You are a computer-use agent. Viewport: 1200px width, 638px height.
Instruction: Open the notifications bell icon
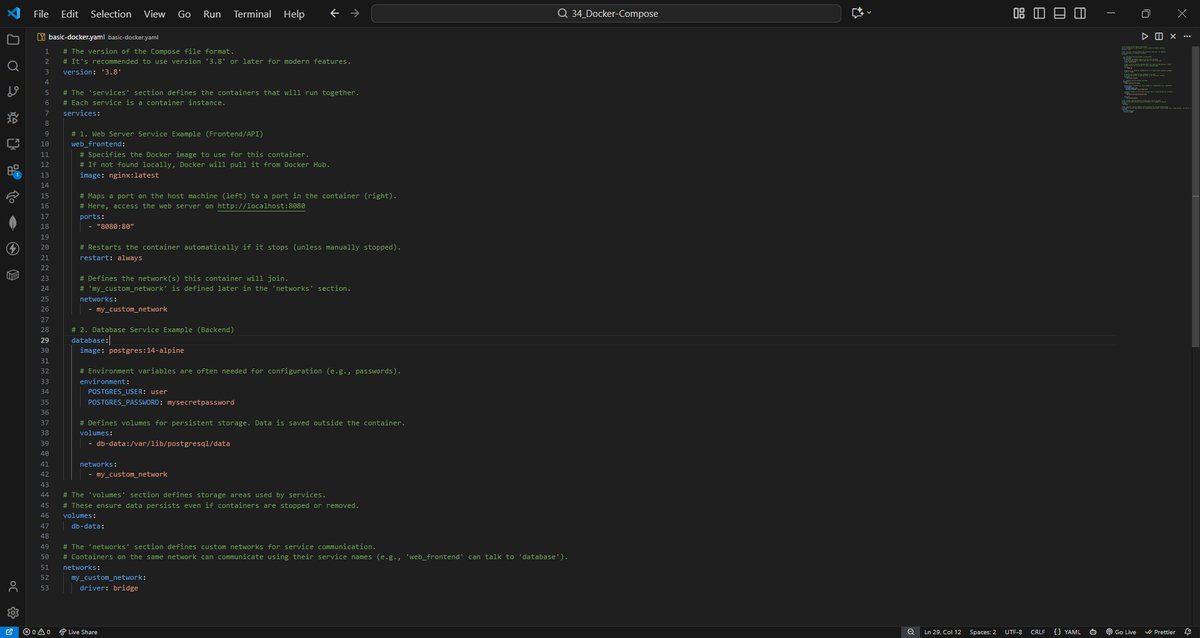point(1189,632)
